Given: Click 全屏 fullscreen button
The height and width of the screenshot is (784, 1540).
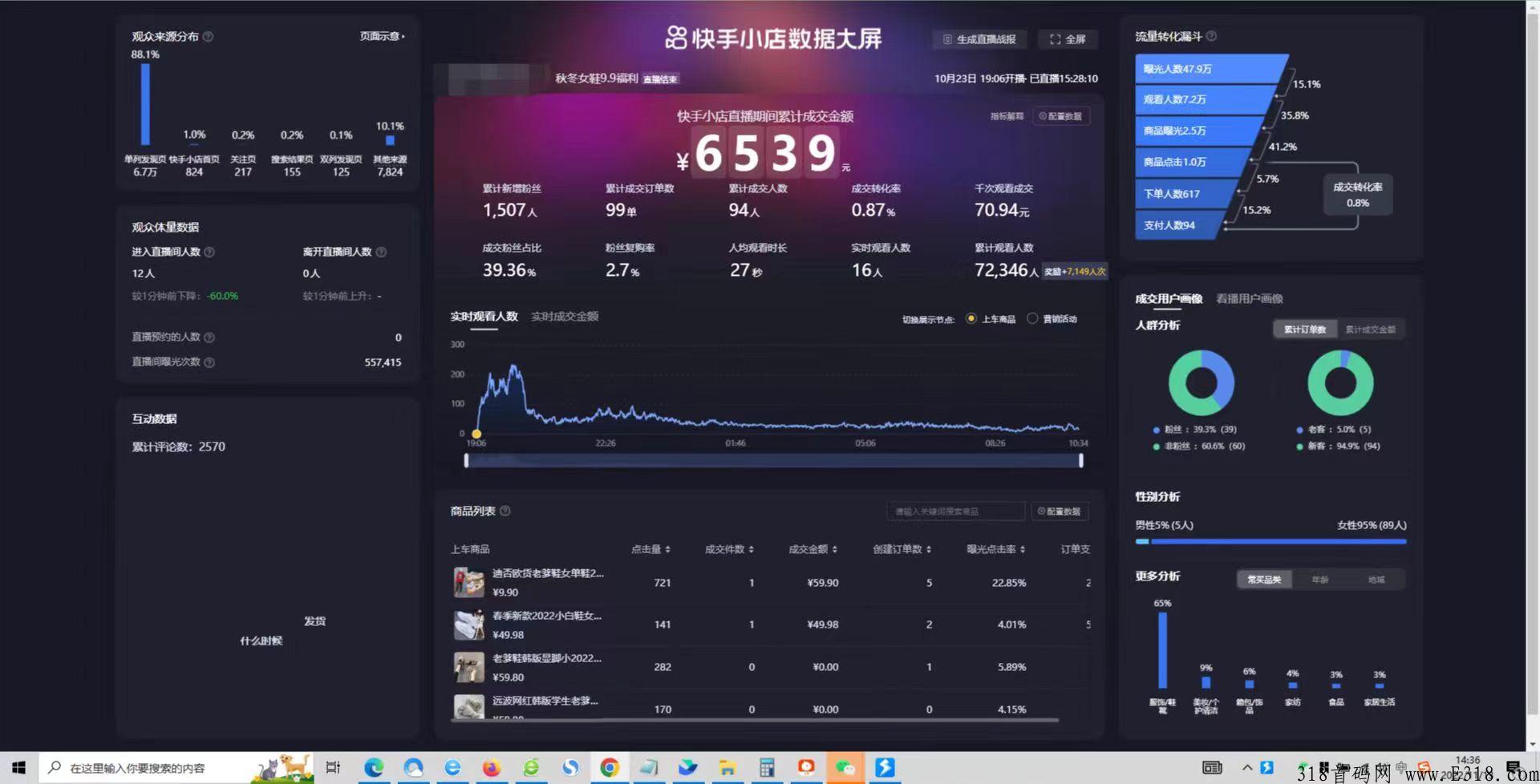Looking at the screenshot, I should (1068, 39).
